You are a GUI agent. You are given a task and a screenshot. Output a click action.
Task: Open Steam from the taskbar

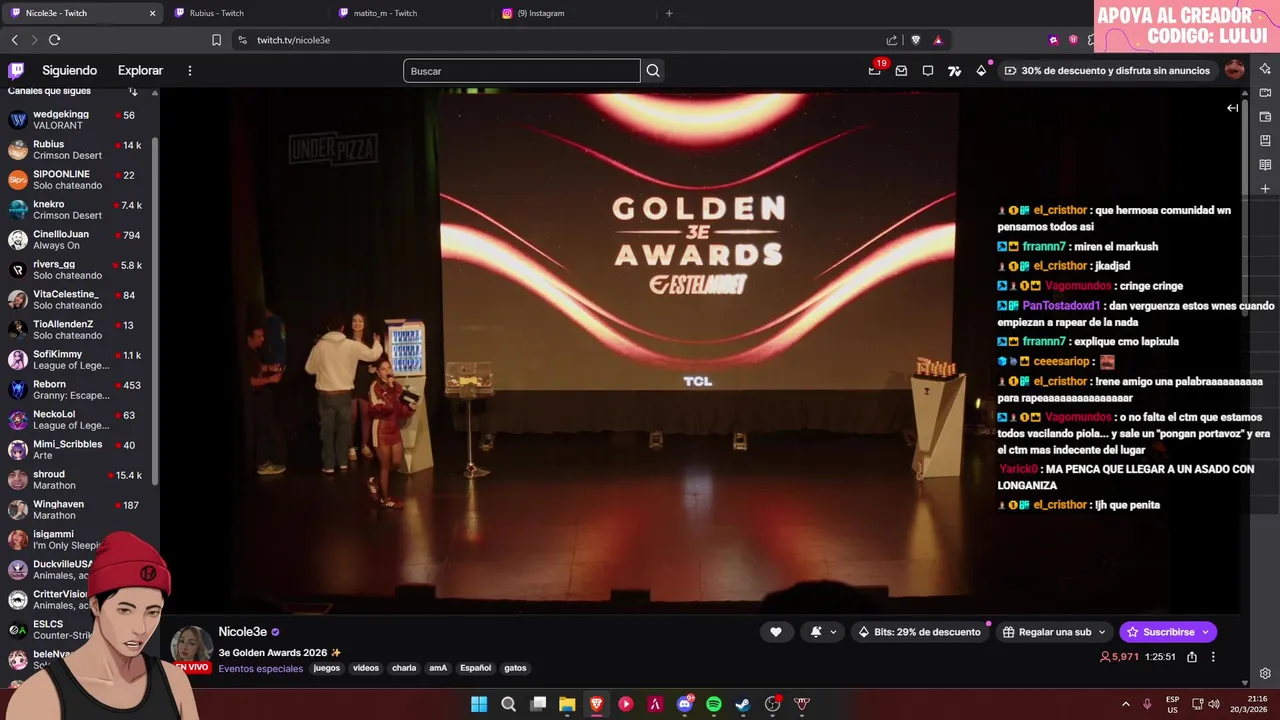(743, 704)
